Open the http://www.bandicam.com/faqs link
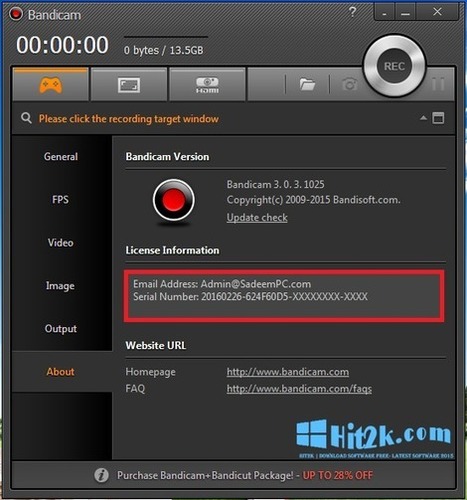This screenshot has height=500, width=467. [299, 389]
